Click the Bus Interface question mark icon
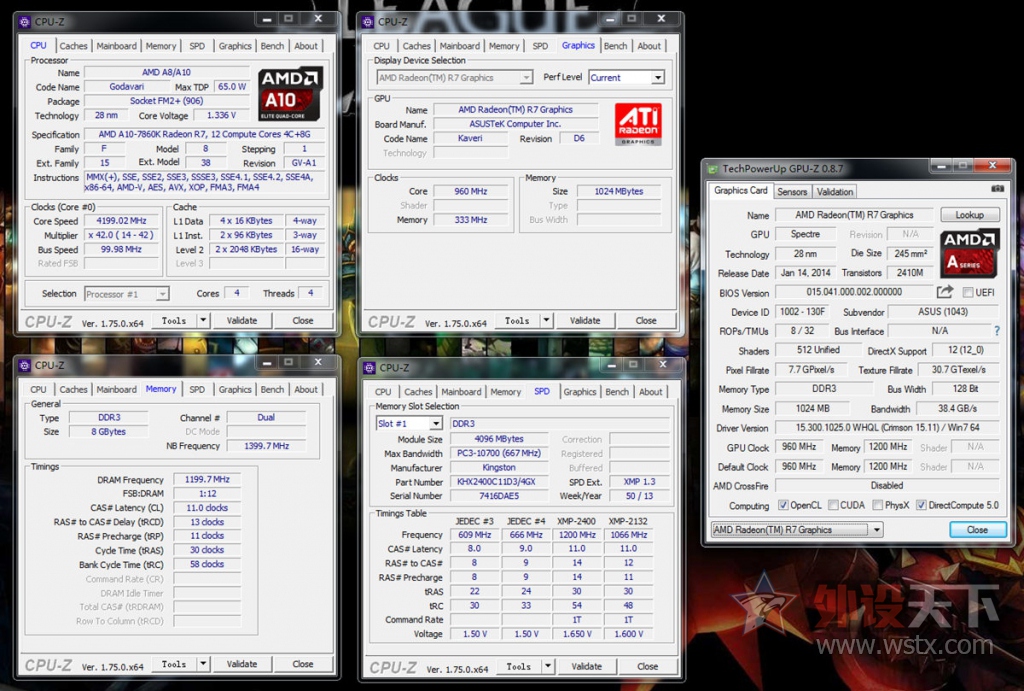 click(997, 331)
